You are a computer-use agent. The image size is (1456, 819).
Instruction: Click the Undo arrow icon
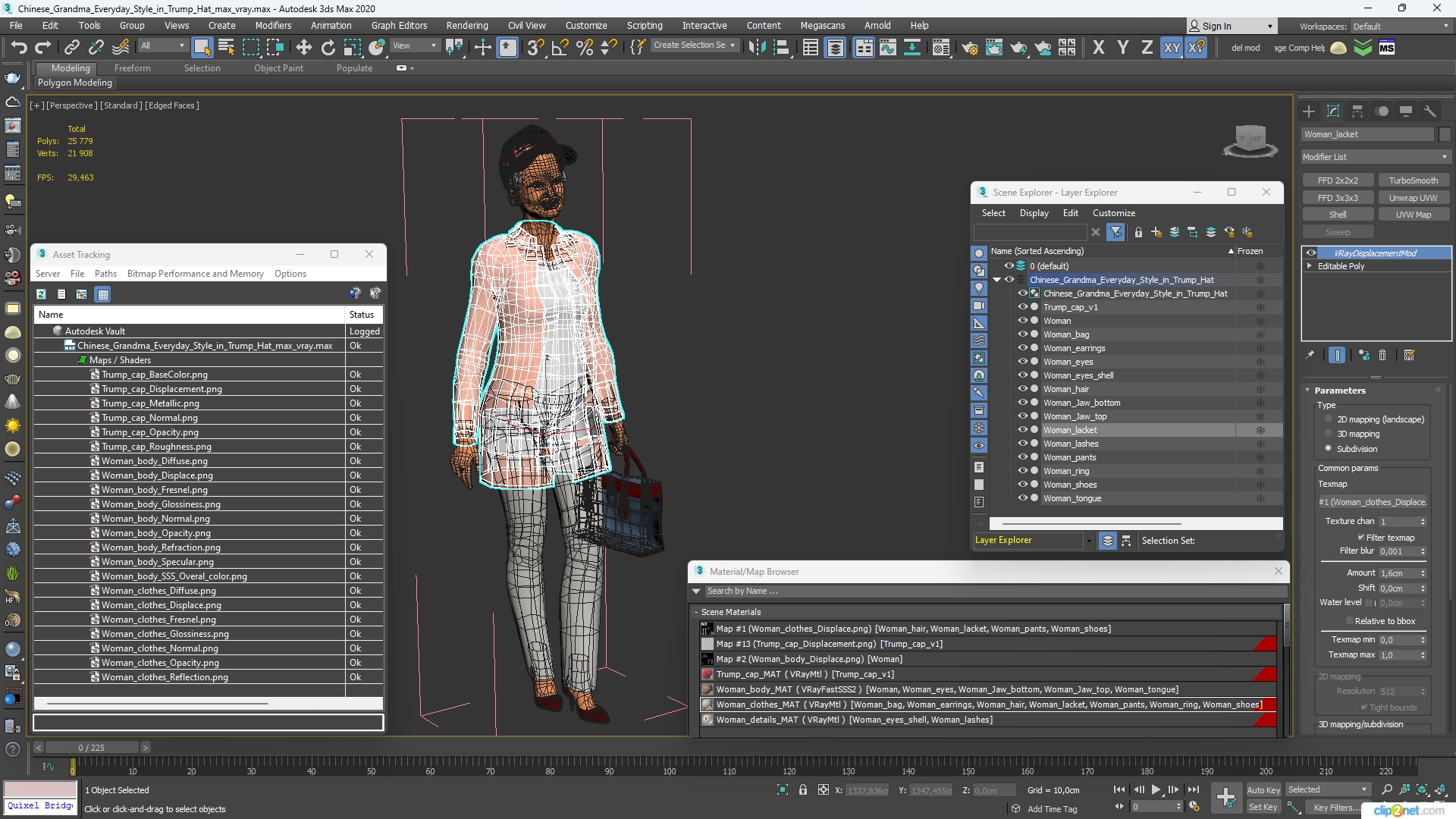(x=18, y=48)
